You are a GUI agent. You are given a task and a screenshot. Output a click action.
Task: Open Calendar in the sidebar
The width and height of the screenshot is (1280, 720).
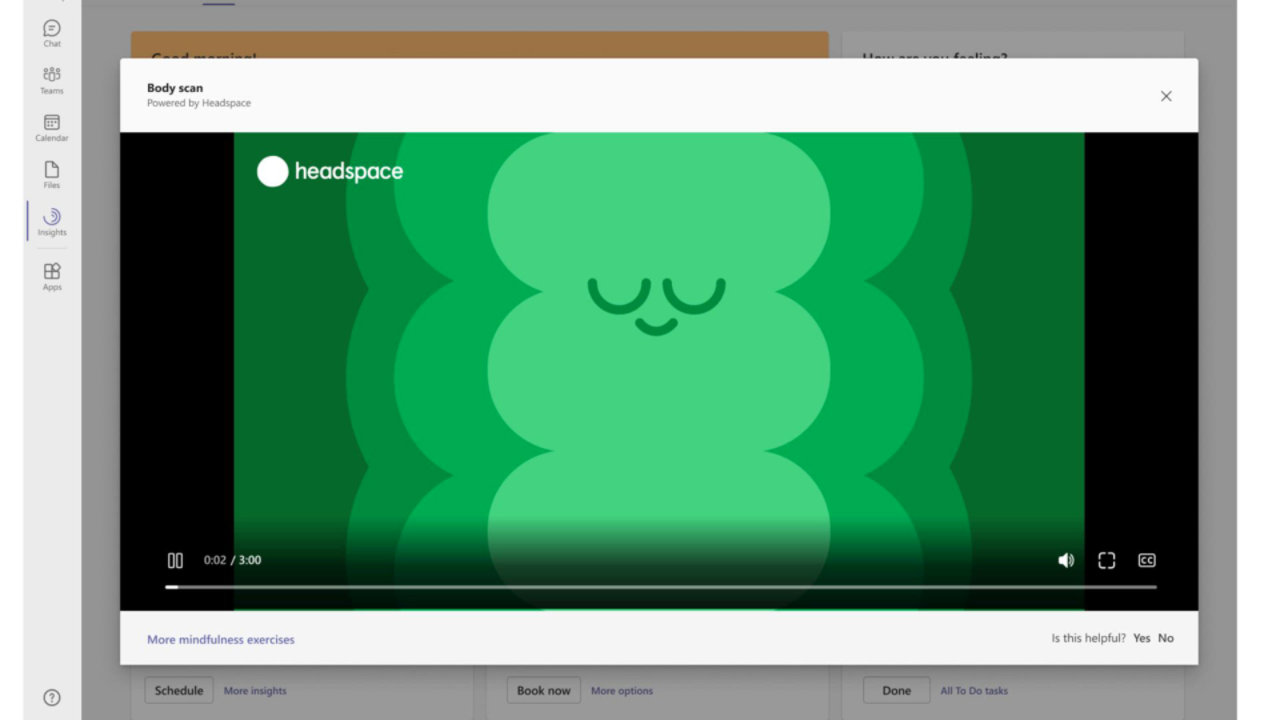coord(52,127)
